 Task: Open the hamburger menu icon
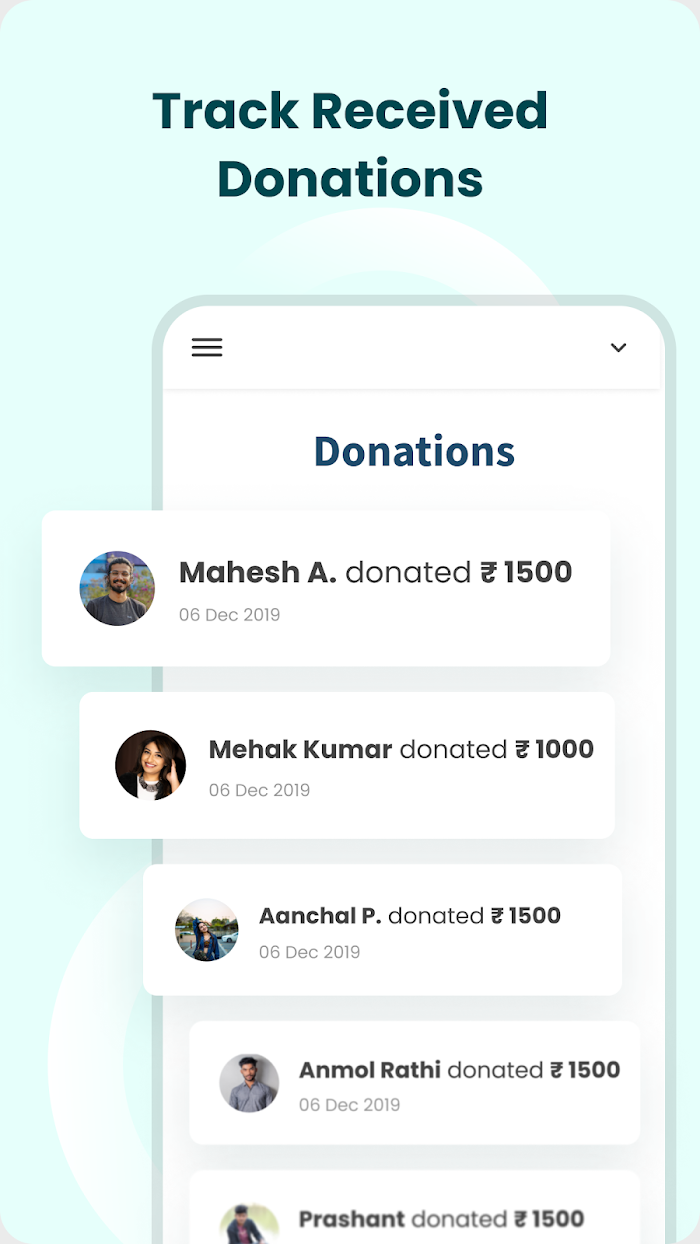point(207,347)
